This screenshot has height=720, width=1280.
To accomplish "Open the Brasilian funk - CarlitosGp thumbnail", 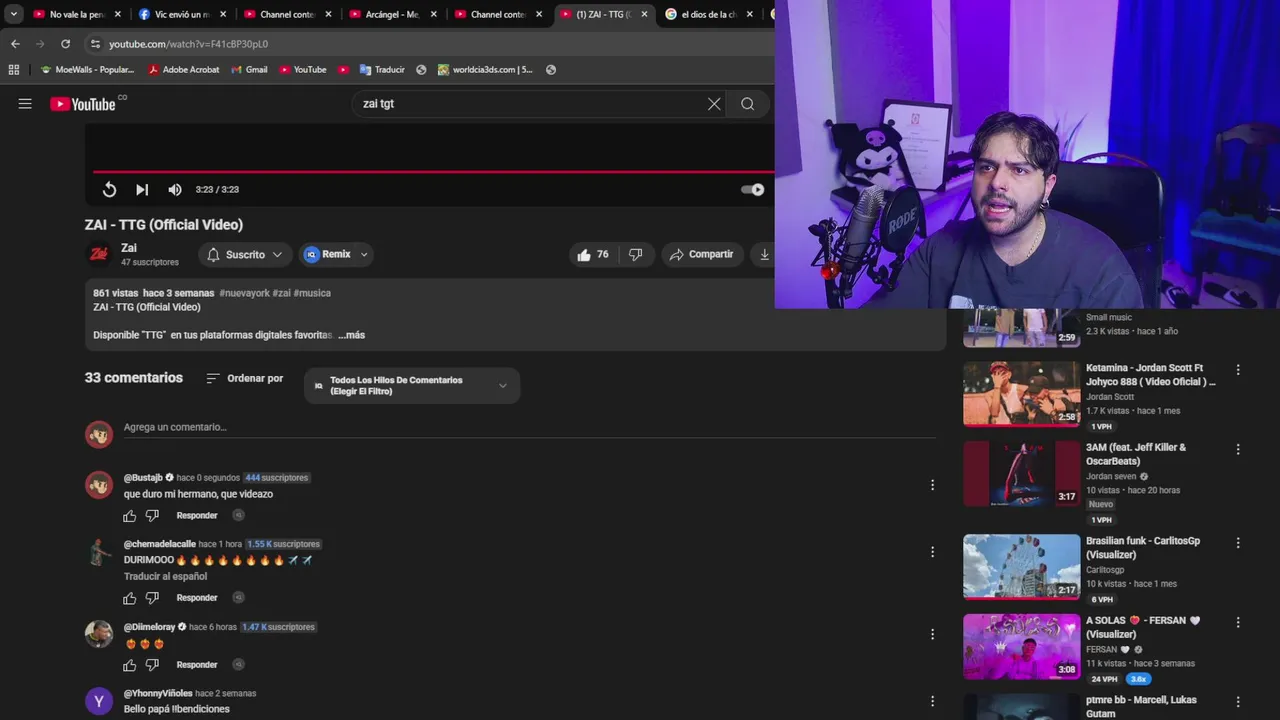I will (1021, 567).
